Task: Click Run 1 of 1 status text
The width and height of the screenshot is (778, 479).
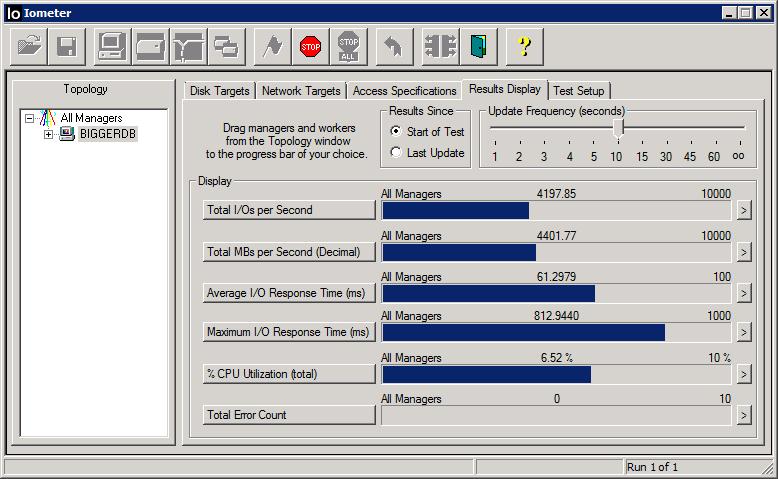Action: (652, 467)
